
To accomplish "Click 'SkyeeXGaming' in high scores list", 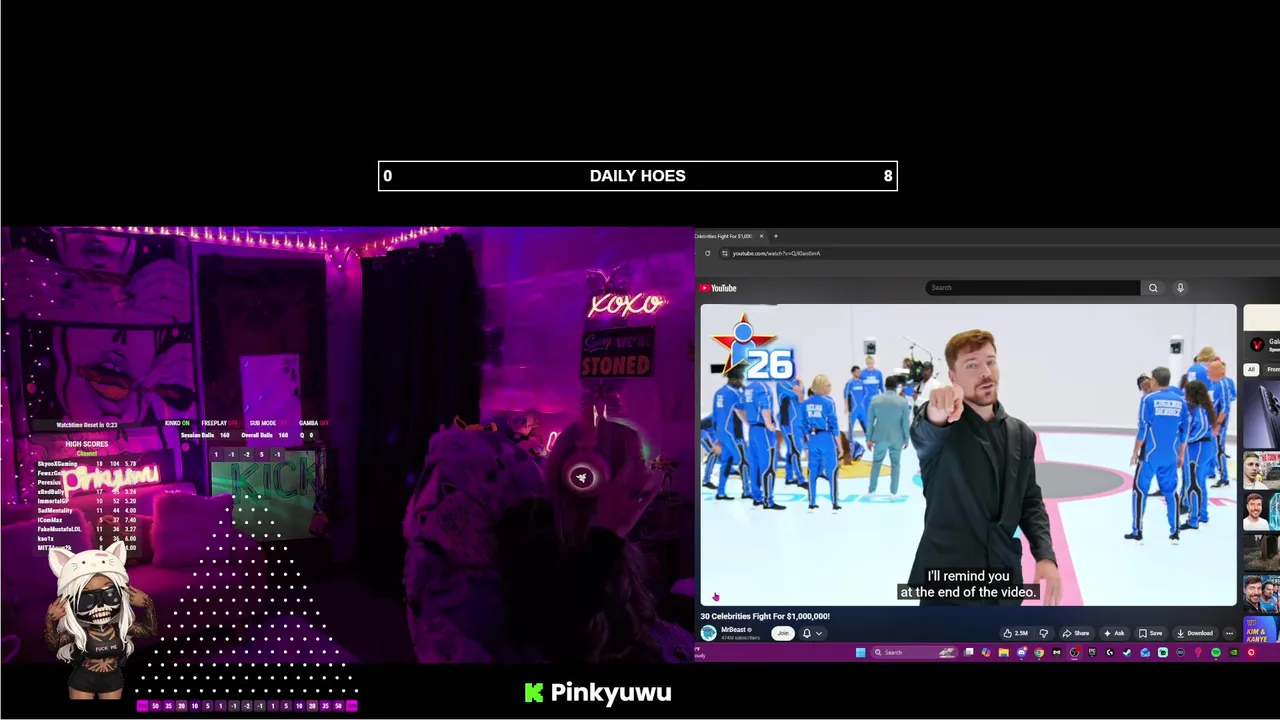I will [x=57, y=464].
